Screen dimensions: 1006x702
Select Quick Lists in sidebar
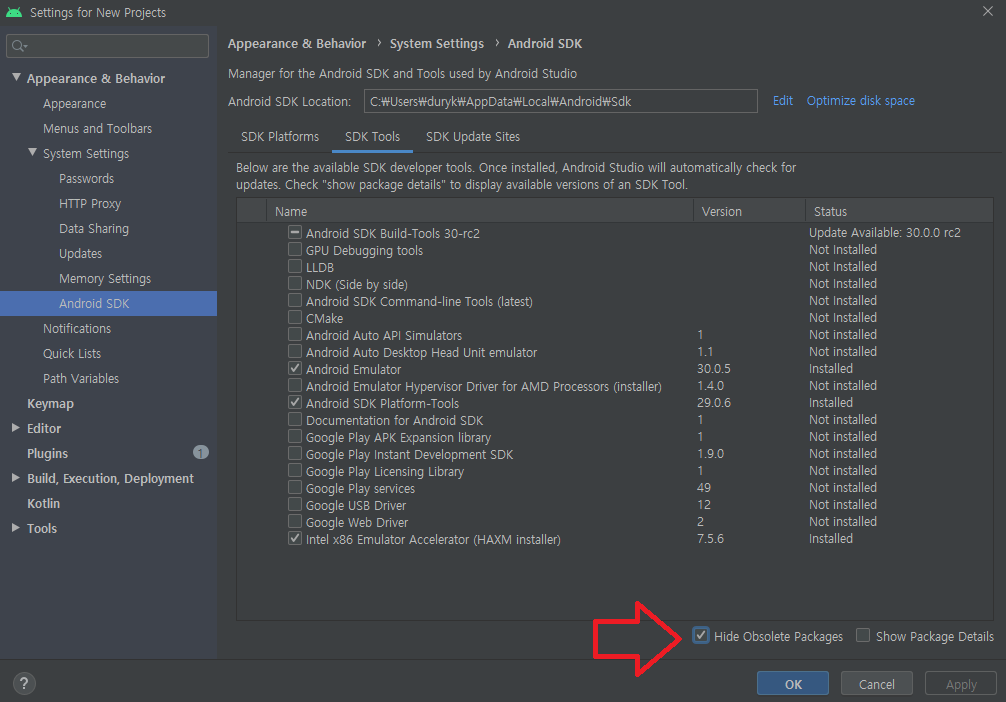[72, 354]
